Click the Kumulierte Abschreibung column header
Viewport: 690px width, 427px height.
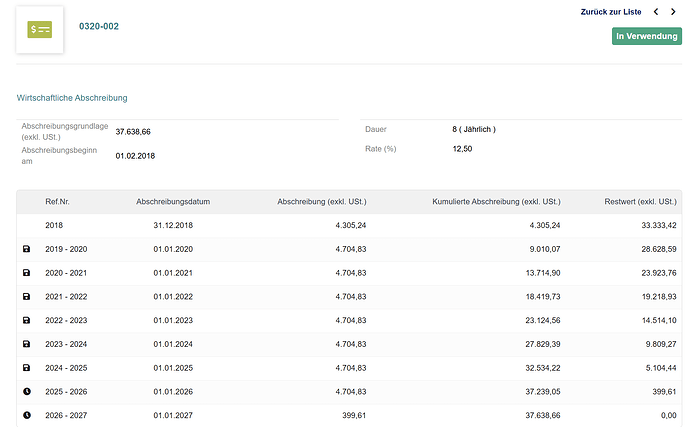pyautogui.click(x=496, y=202)
